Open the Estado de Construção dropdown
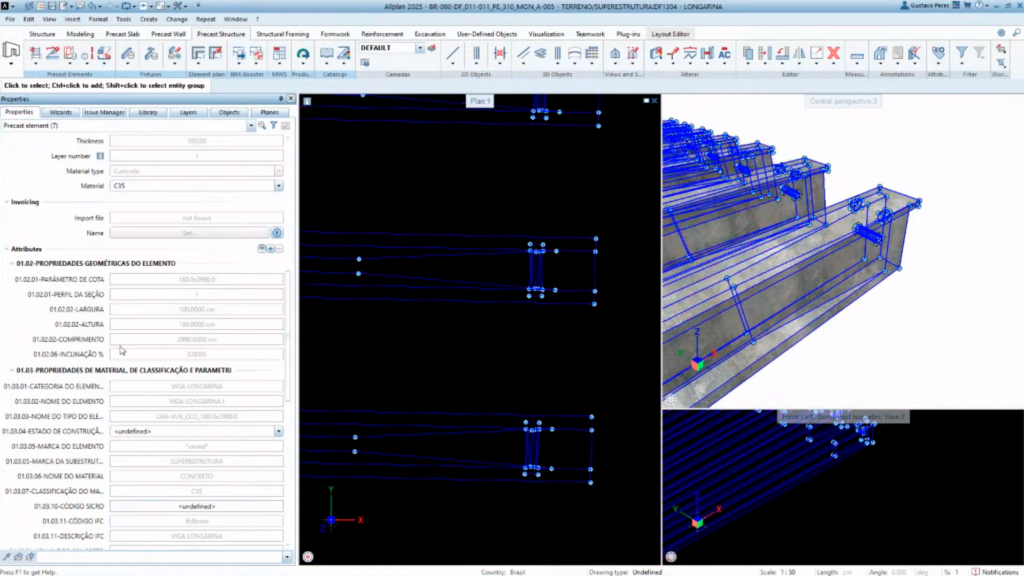Screen dimensions: 1024x576 pyautogui.click(x=278, y=432)
